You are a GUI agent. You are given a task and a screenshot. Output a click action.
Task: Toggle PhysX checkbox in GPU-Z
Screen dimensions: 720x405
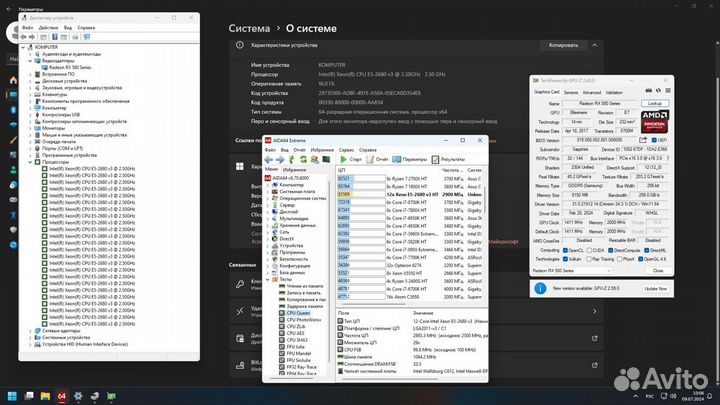click(x=619, y=259)
